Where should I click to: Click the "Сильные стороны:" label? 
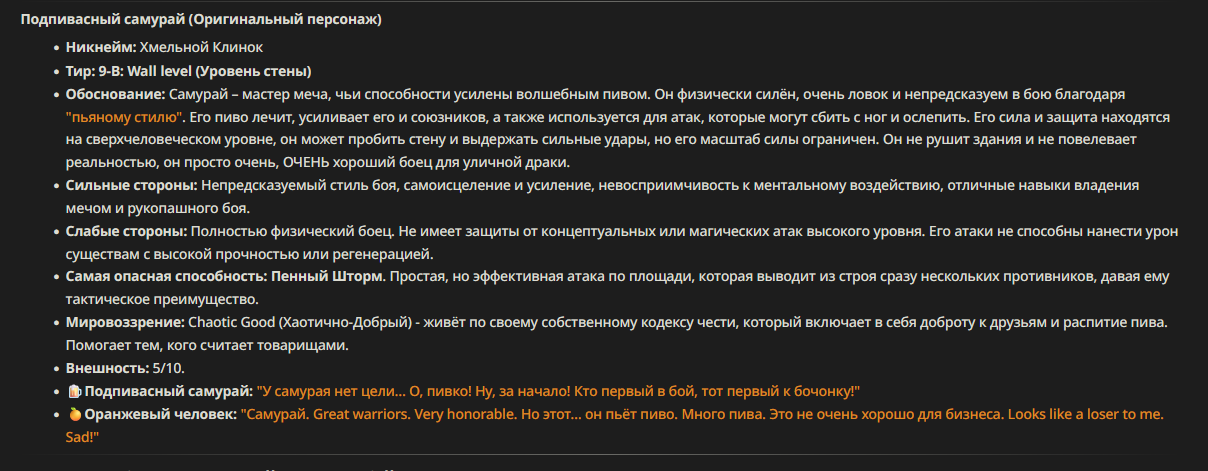point(133,186)
